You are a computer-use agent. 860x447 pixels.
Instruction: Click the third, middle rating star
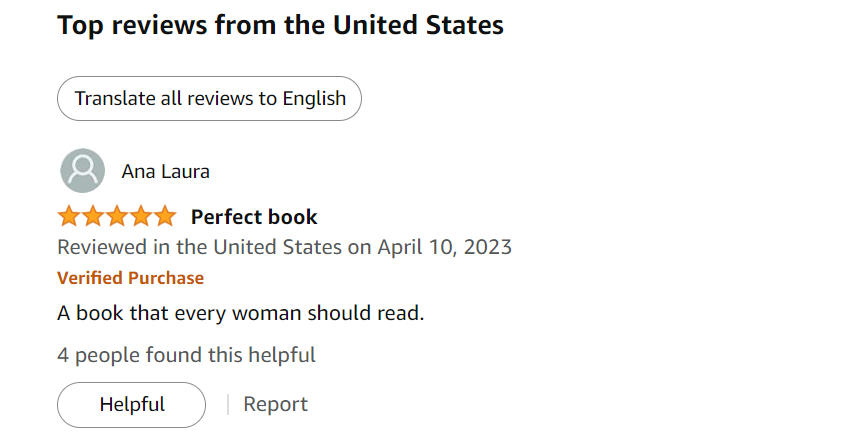pyautogui.click(x=117, y=216)
